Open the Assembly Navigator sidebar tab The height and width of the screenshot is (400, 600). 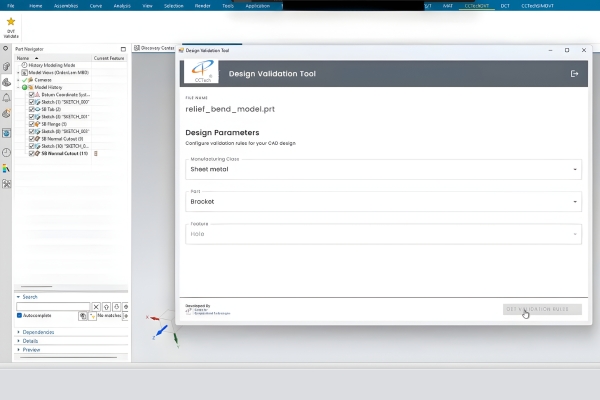6,67
